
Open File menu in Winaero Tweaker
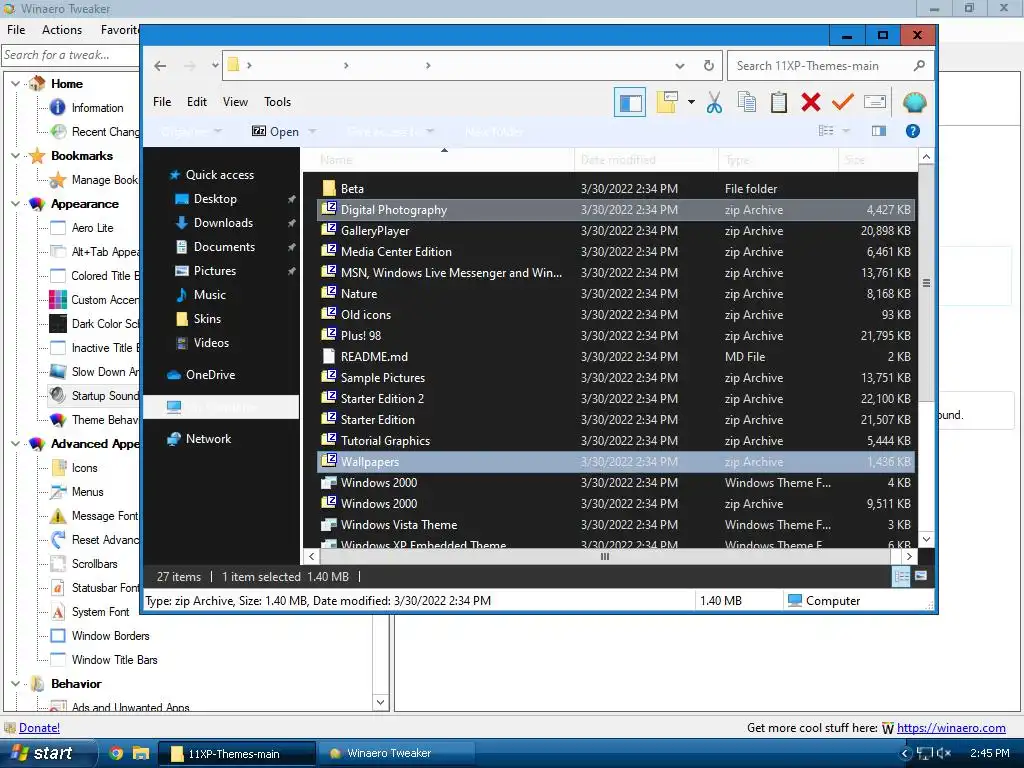click(16, 29)
